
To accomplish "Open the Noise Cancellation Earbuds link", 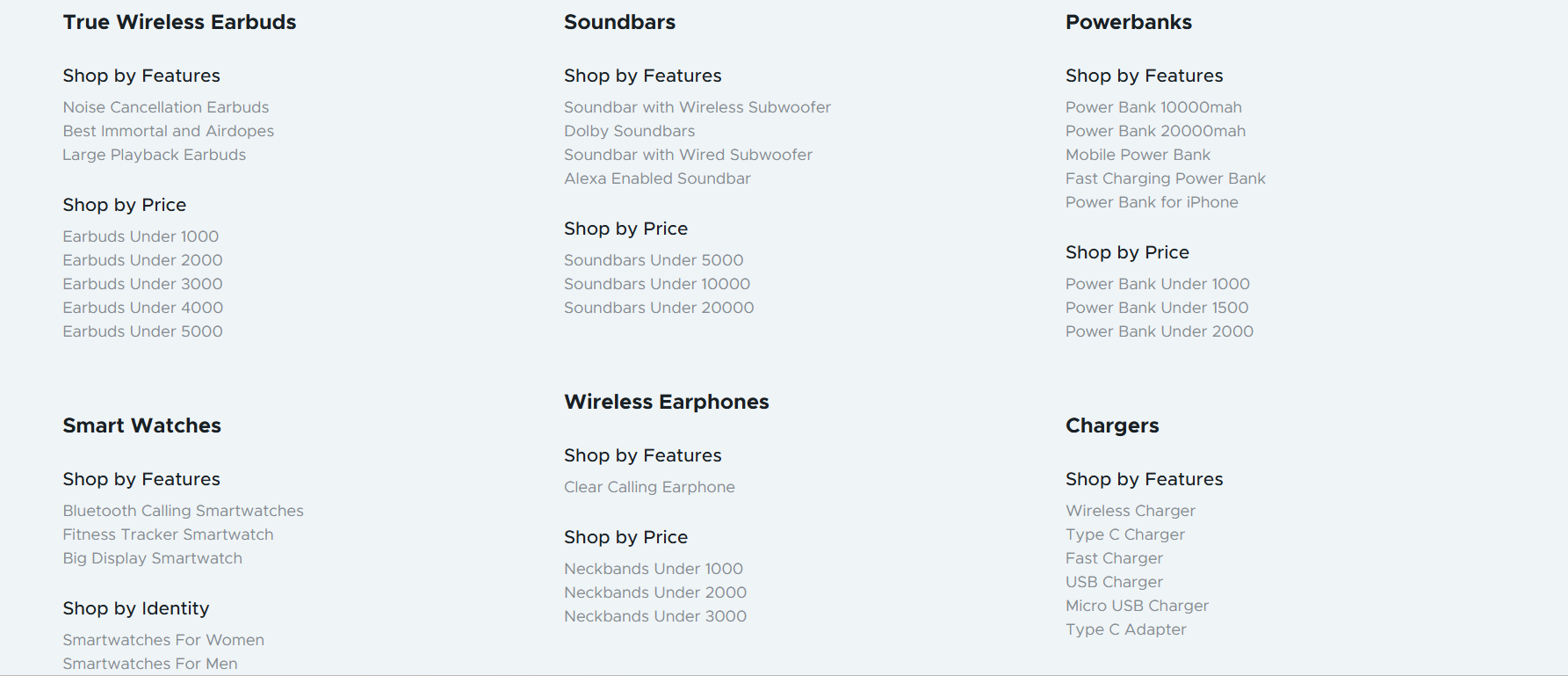I will pos(166,107).
